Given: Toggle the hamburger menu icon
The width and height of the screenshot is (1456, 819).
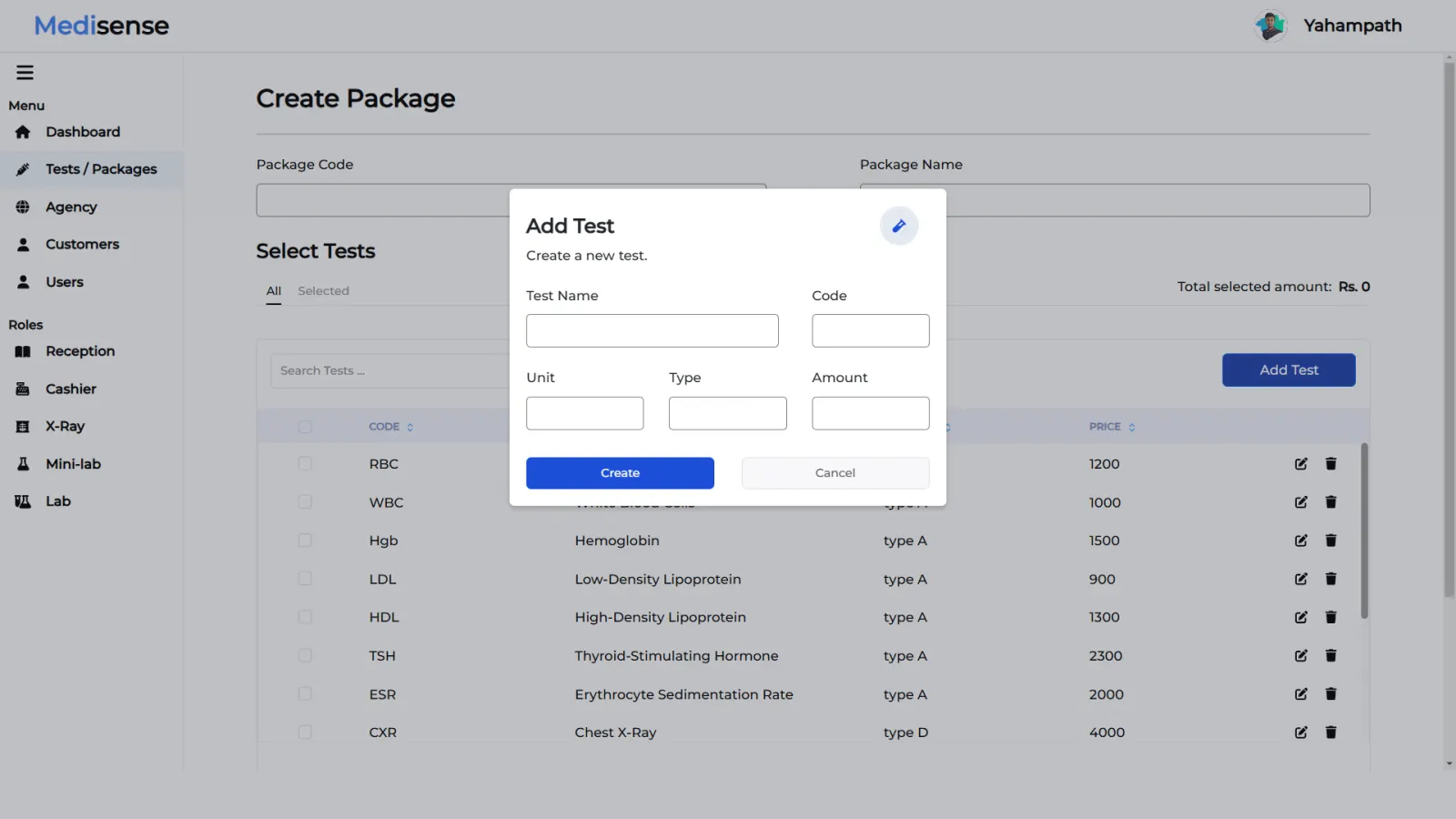Looking at the screenshot, I should (25, 73).
